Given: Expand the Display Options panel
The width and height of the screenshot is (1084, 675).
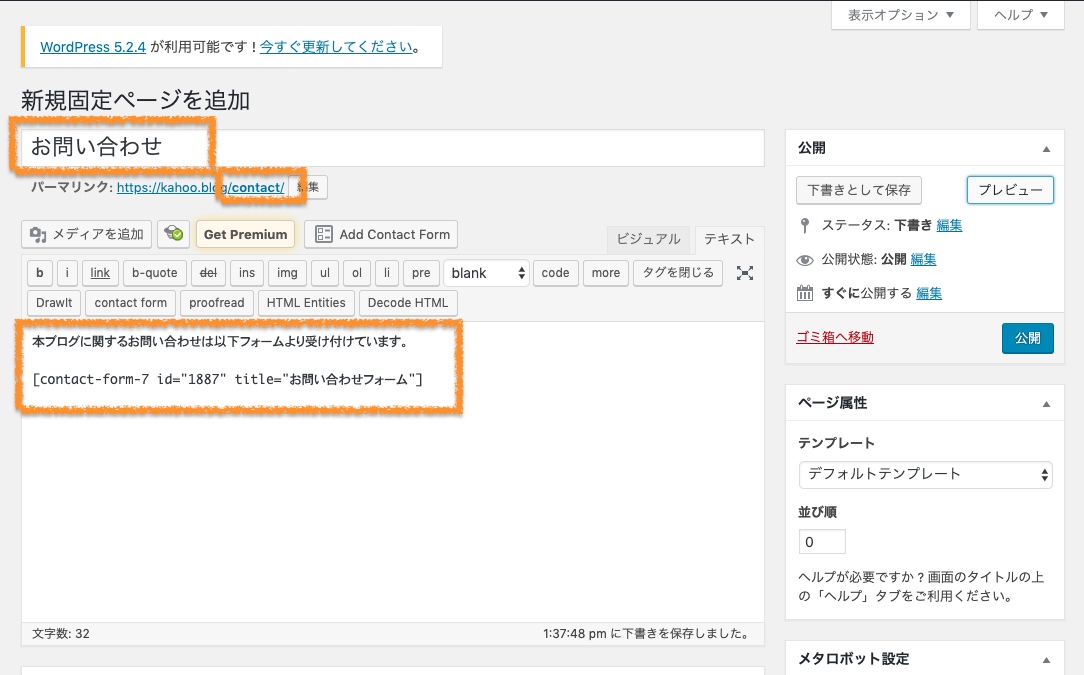Looking at the screenshot, I should point(900,15).
